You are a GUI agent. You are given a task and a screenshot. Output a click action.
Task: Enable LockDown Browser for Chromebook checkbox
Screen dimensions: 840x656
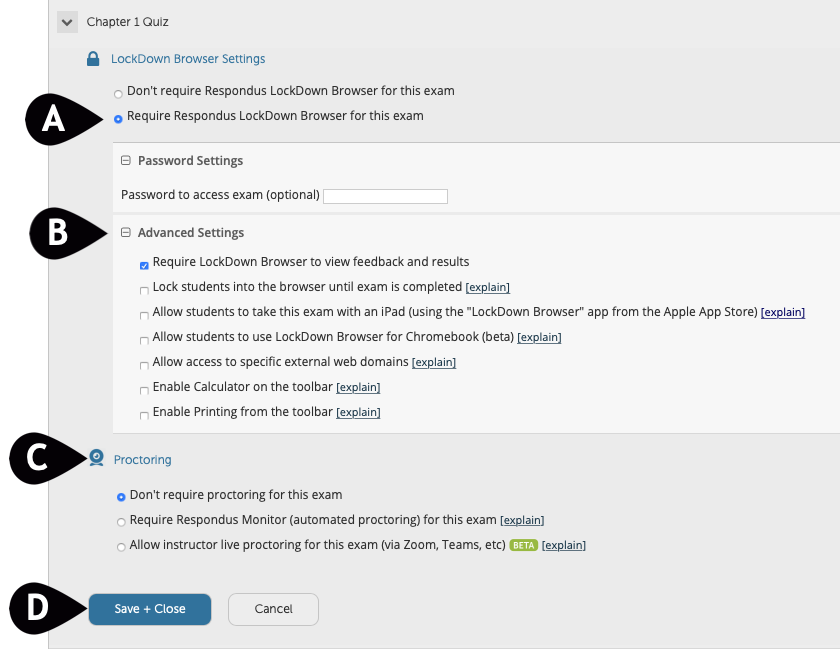point(145,340)
